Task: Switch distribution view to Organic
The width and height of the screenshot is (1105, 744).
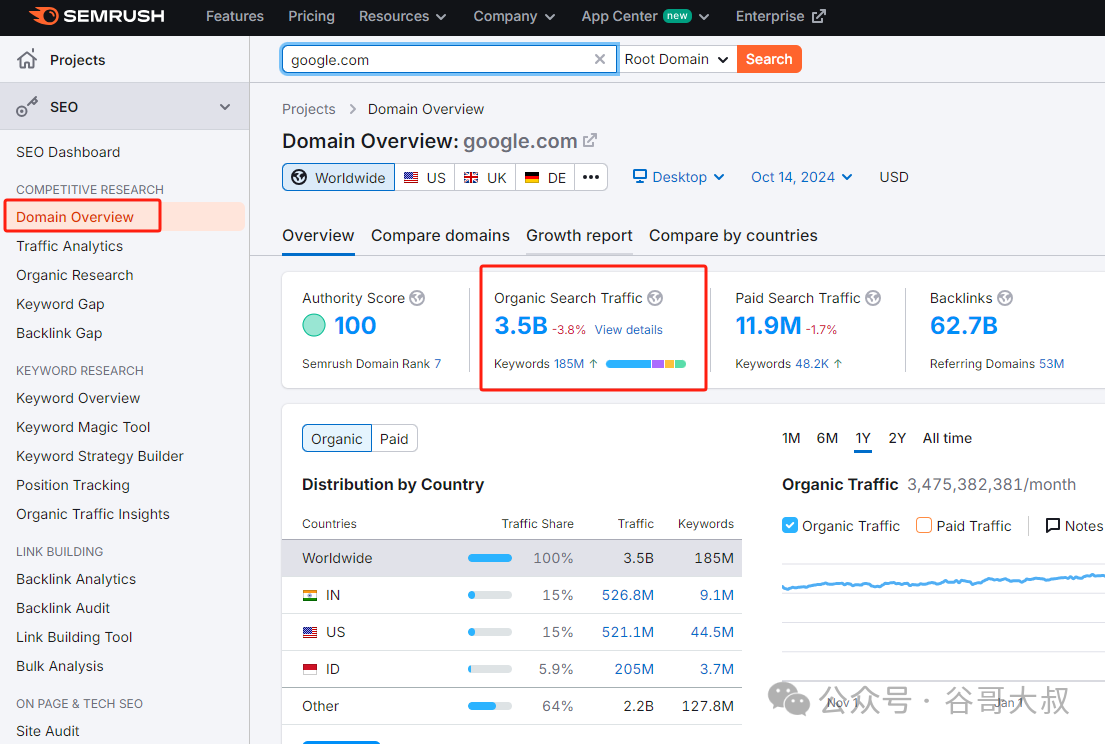Action: 337,438
